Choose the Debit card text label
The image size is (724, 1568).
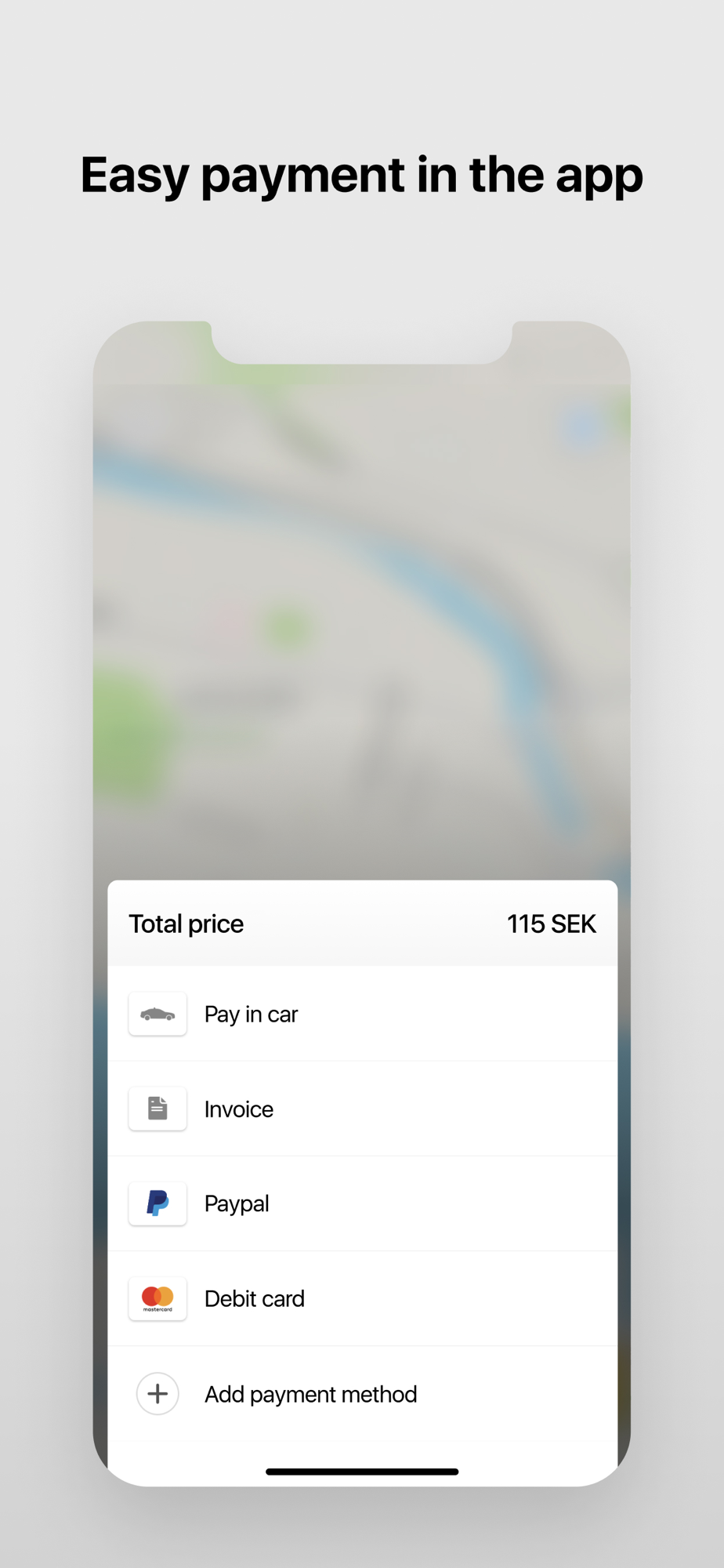coord(255,1298)
